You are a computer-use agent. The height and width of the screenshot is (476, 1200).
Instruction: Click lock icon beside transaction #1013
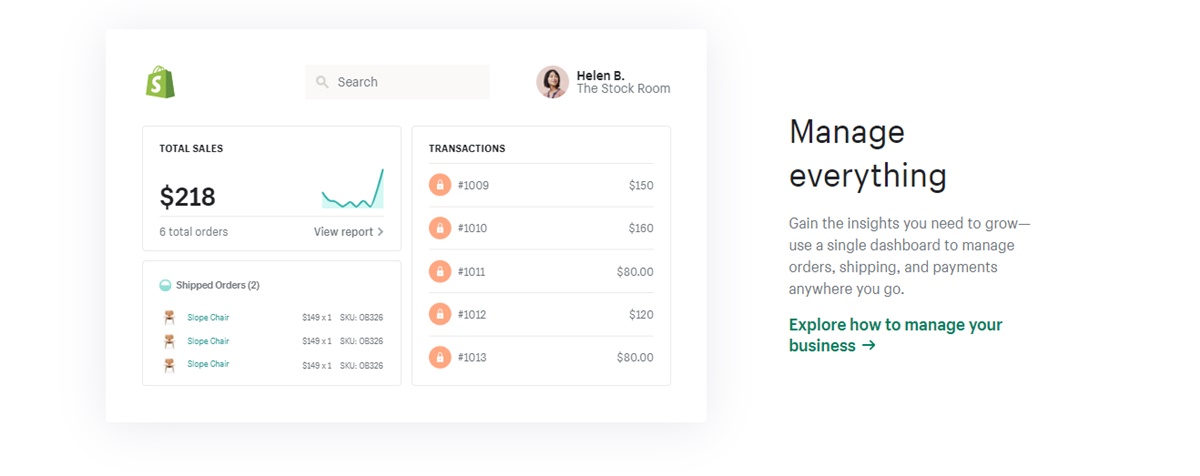coord(439,357)
